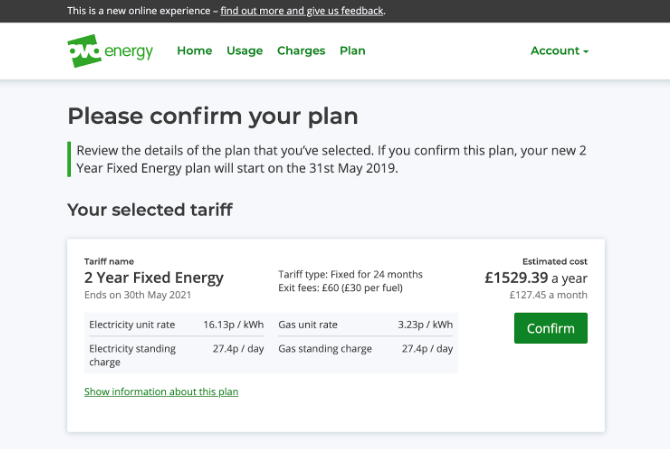Go to the Usage page
Viewport: 670px width, 449px height.
244,51
